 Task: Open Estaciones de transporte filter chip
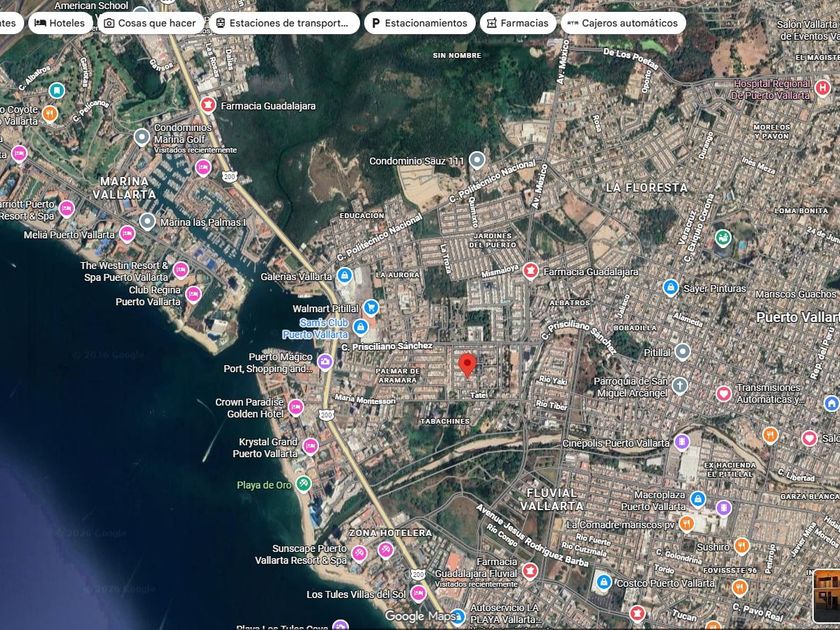(284, 23)
